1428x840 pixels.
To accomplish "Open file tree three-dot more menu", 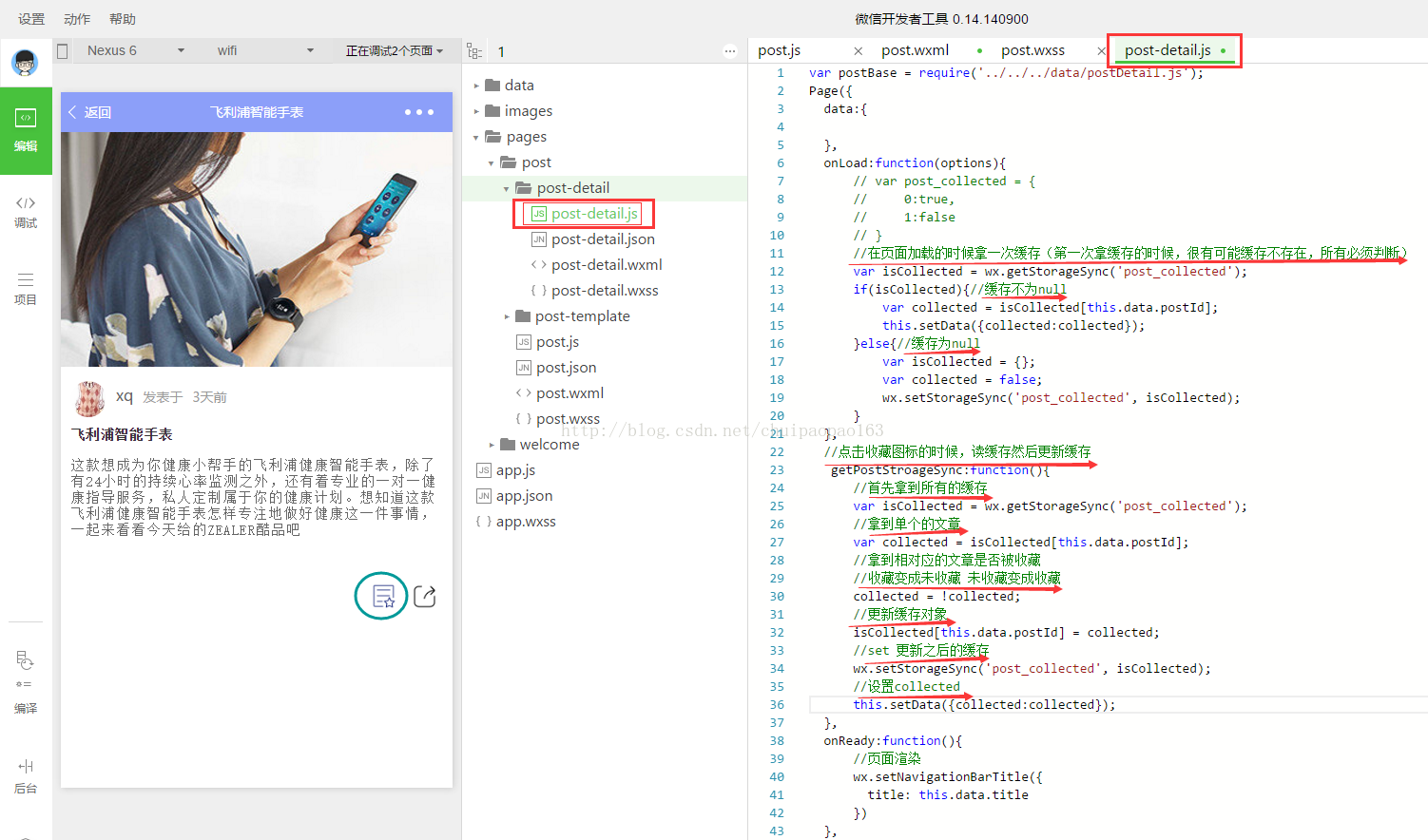I will (729, 51).
